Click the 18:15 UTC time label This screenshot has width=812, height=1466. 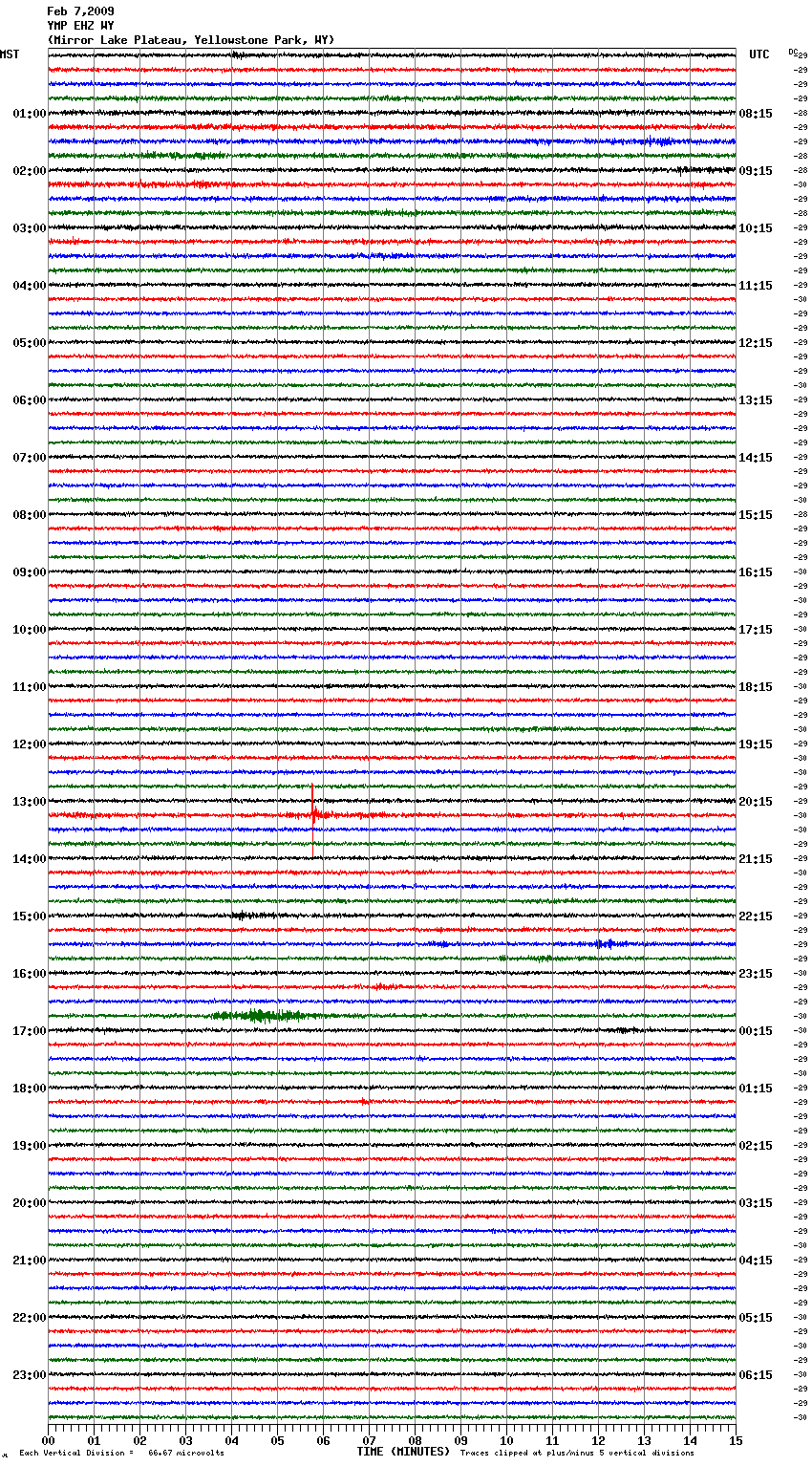pos(756,687)
